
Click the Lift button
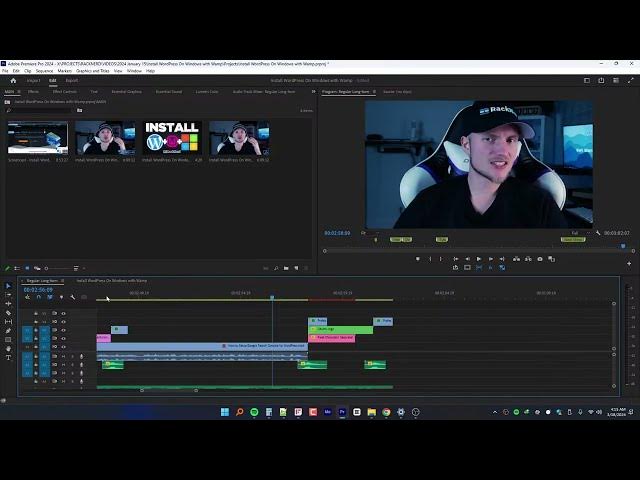(x=516, y=259)
